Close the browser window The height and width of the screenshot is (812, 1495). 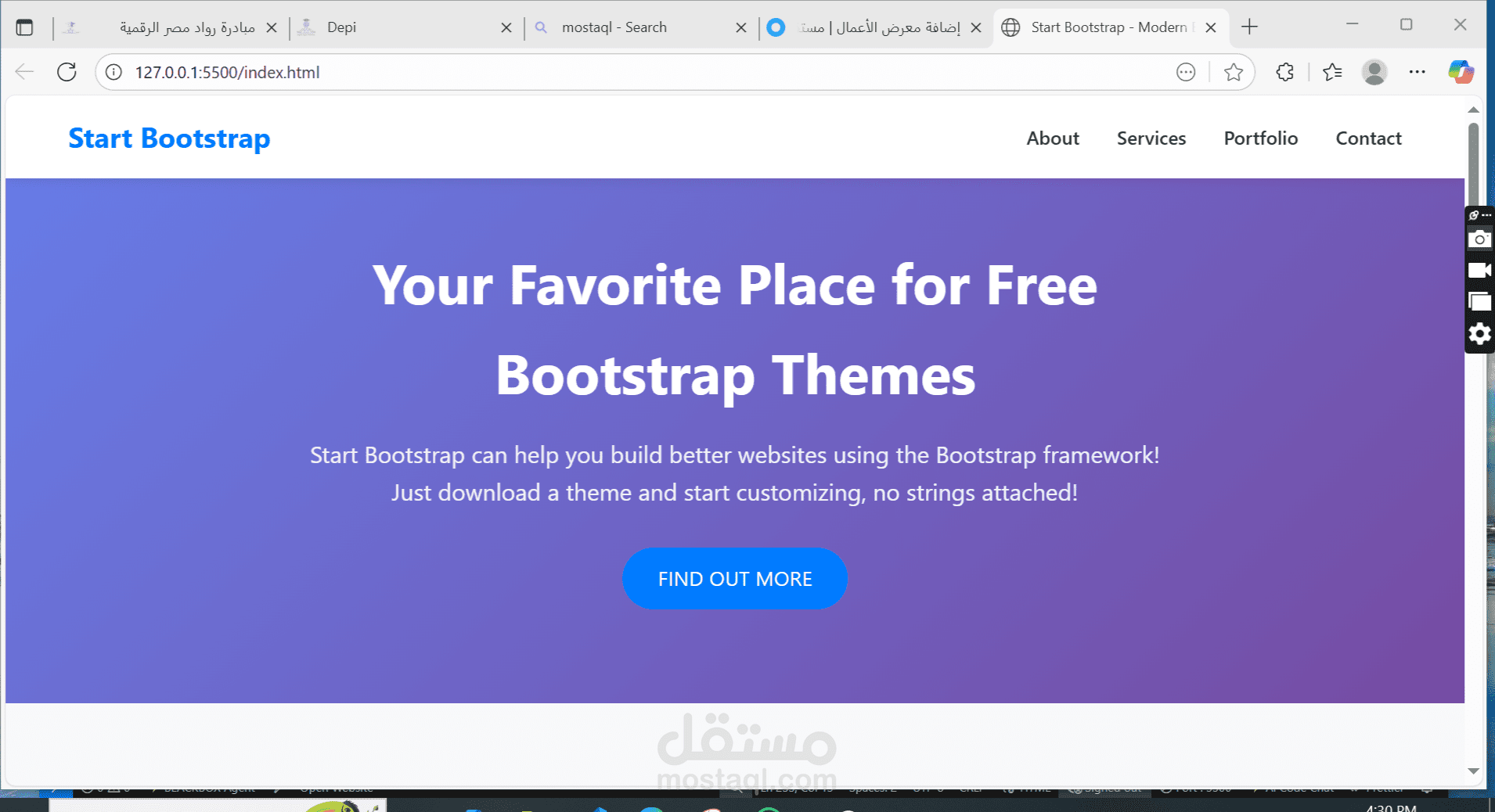pos(1460,24)
